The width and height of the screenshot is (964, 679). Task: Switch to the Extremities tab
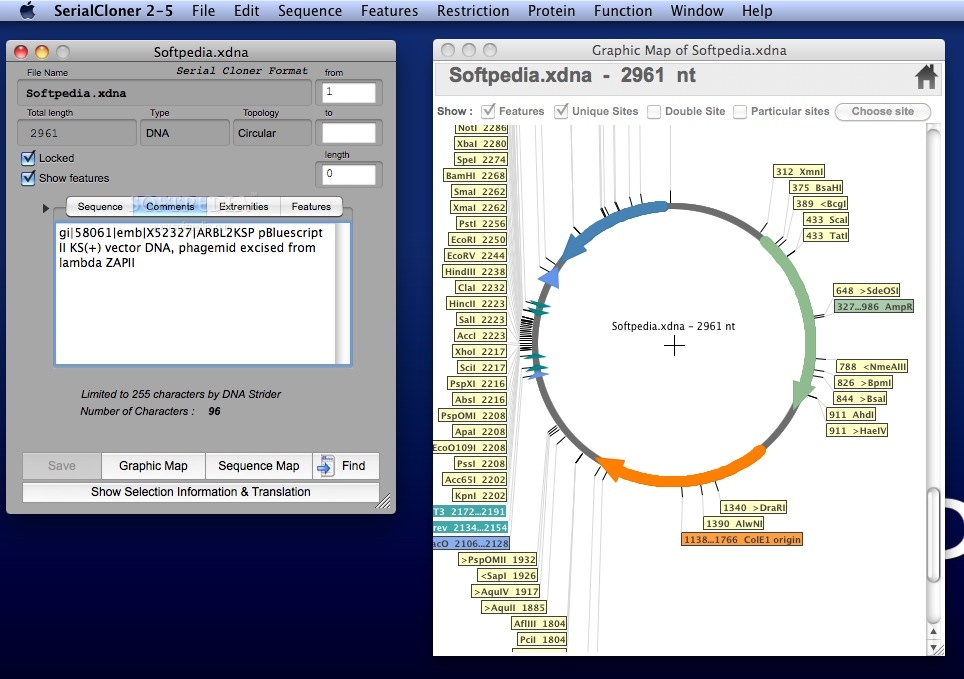tap(243, 207)
